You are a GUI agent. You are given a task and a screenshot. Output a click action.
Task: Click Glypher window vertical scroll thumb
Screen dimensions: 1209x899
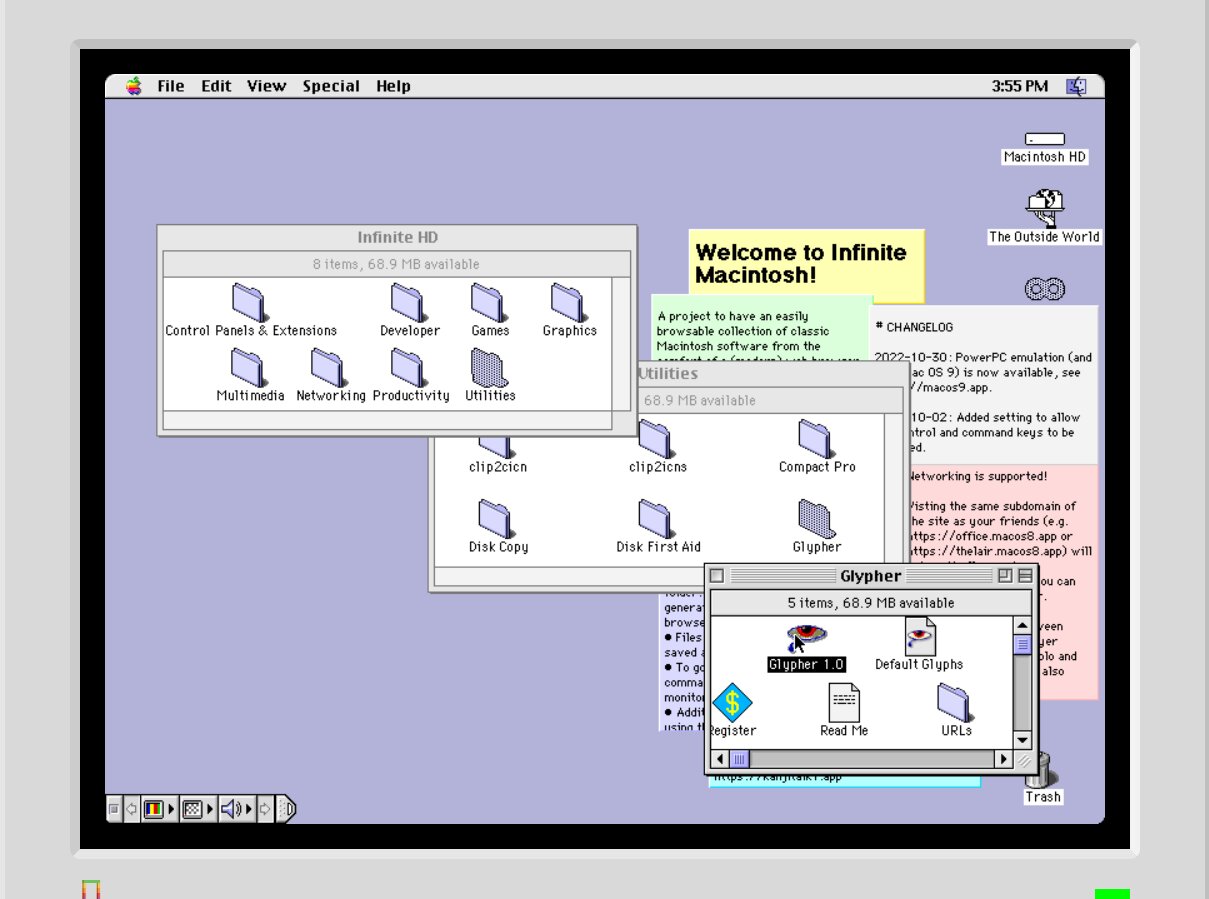(x=1022, y=645)
